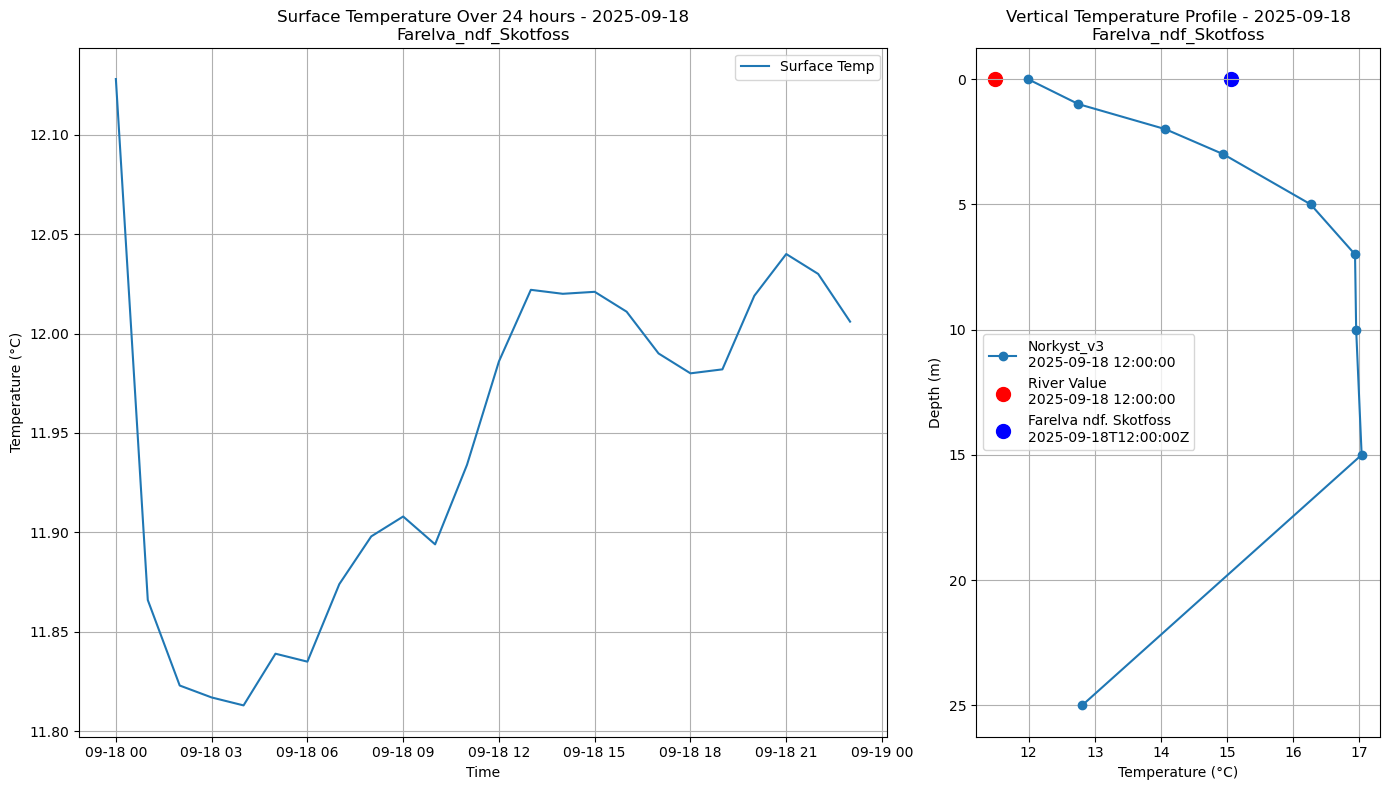Click the 0 tick on the Depth axis
Image resolution: width=1389 pixels, height=790 pixels.
[x=964, y=80]
